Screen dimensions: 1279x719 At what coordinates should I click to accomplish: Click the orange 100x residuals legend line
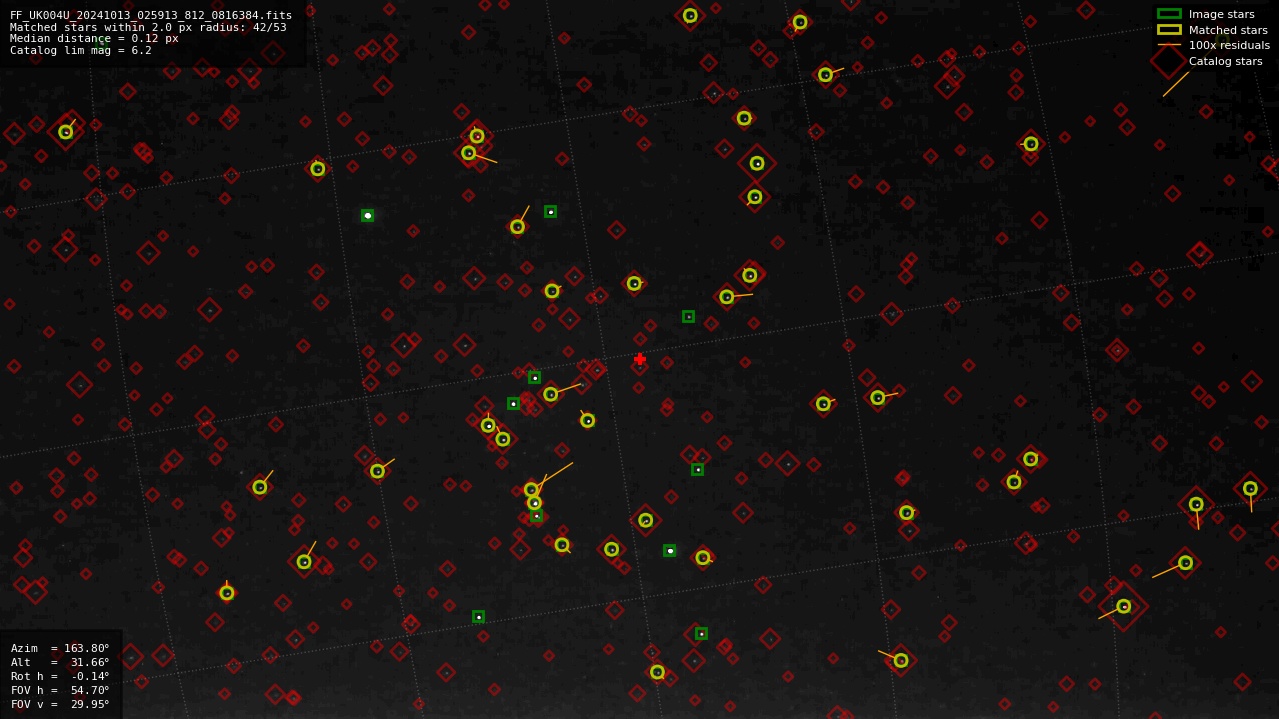pyautogui.click(x=1169, y=45)
